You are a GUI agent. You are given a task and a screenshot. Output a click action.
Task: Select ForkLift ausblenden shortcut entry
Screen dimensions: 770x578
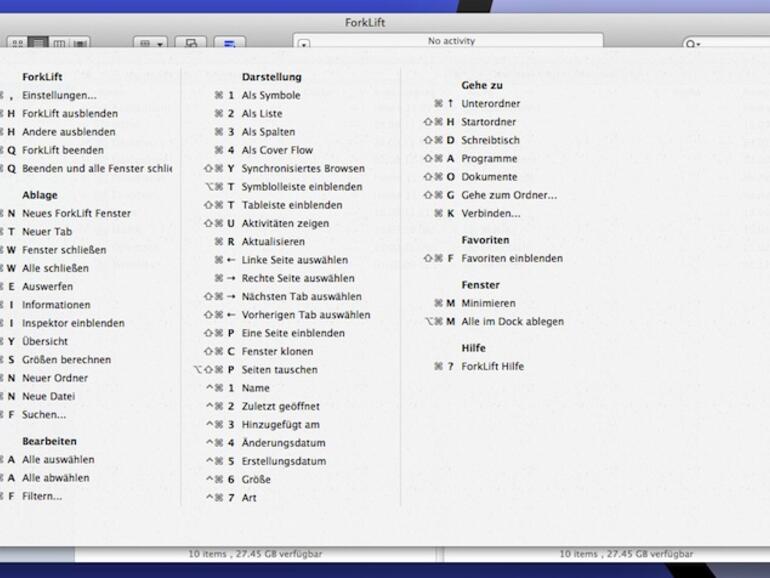coord(70,113)
